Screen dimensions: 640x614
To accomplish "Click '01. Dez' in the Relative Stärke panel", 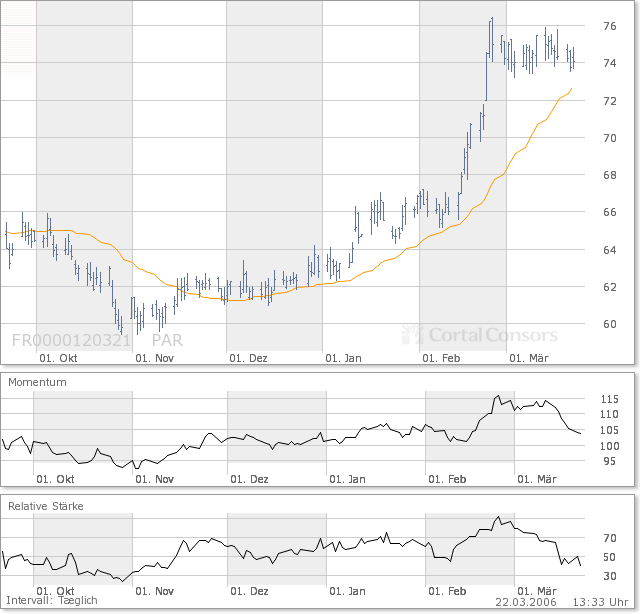I will pos(249,591).
